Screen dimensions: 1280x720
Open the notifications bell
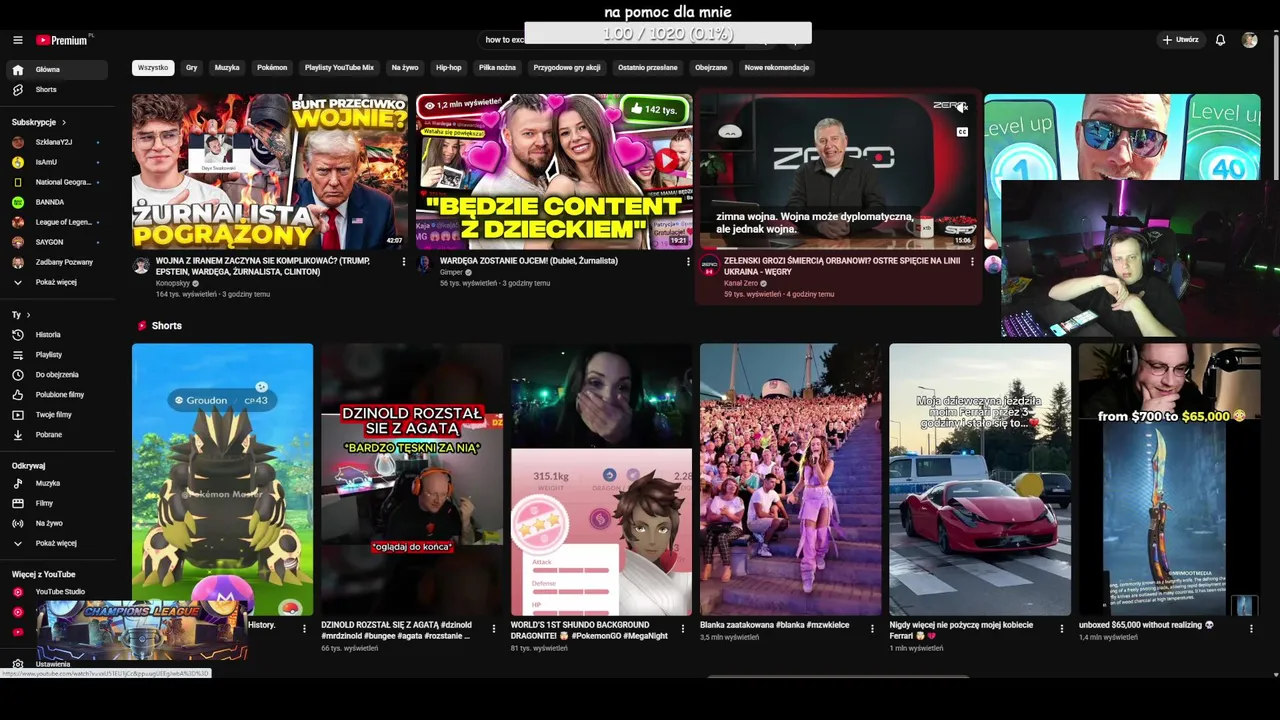coord(1220,40)
